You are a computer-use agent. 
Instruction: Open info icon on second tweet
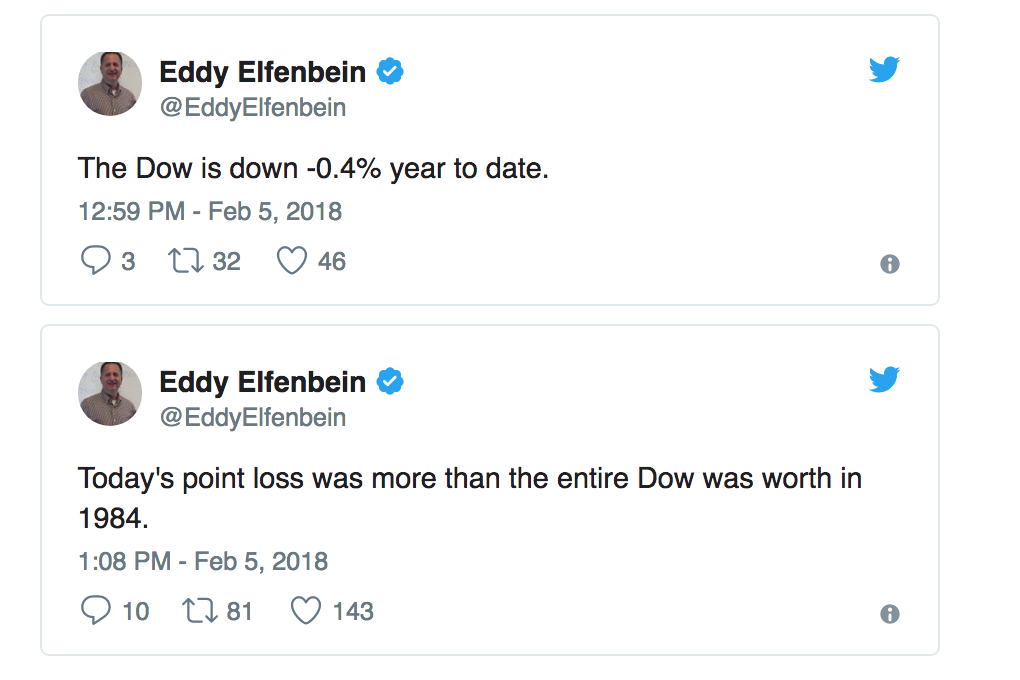coord(889,614)
